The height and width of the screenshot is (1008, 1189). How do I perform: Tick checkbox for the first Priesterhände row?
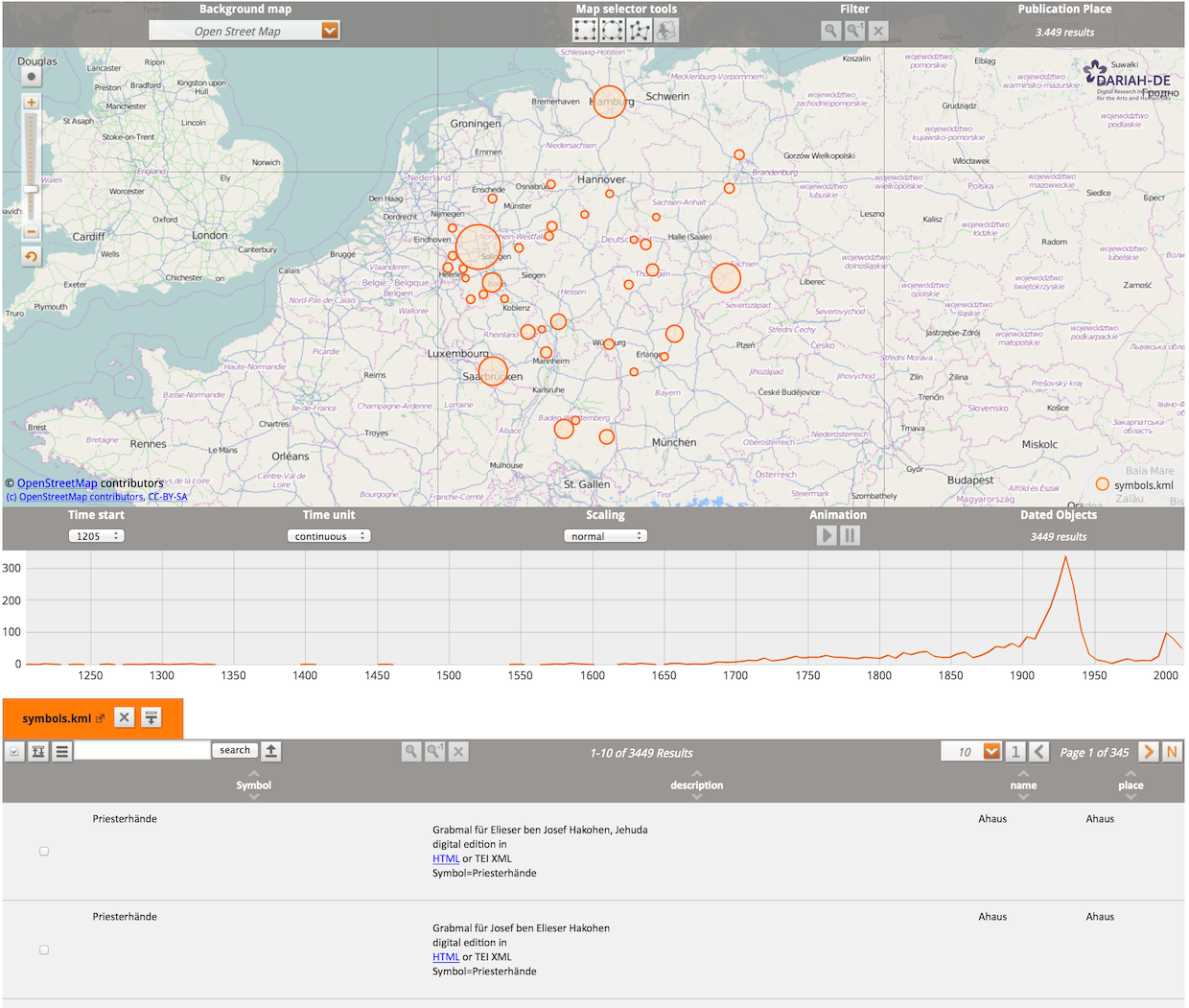(x=44, y=852)
